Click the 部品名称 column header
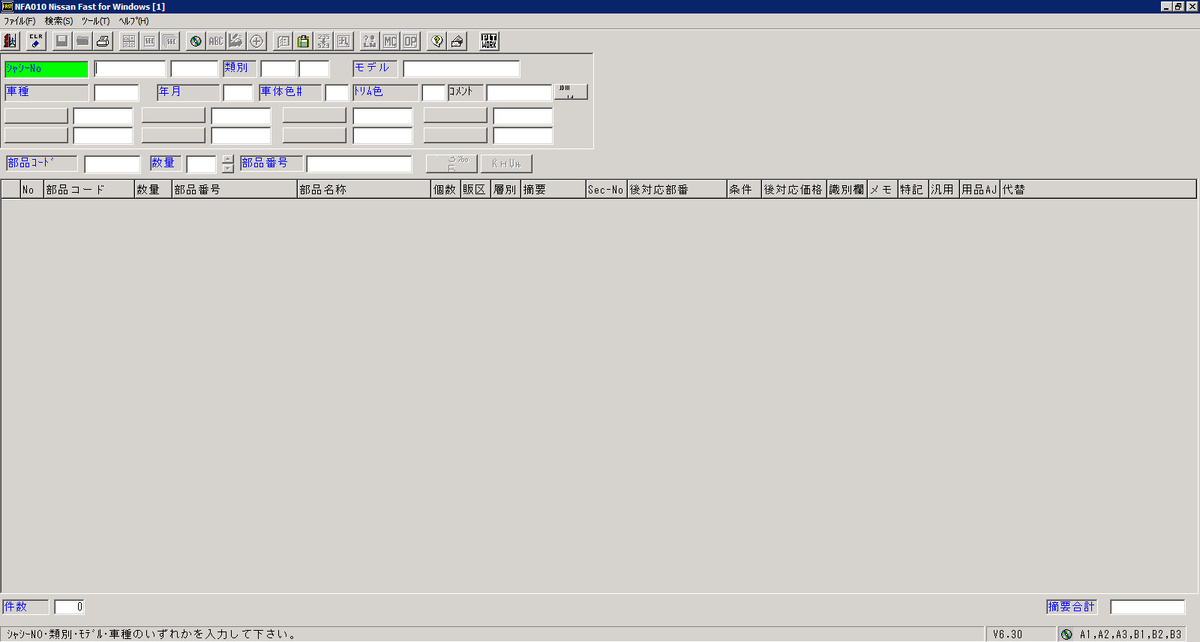 pos(363,189)
